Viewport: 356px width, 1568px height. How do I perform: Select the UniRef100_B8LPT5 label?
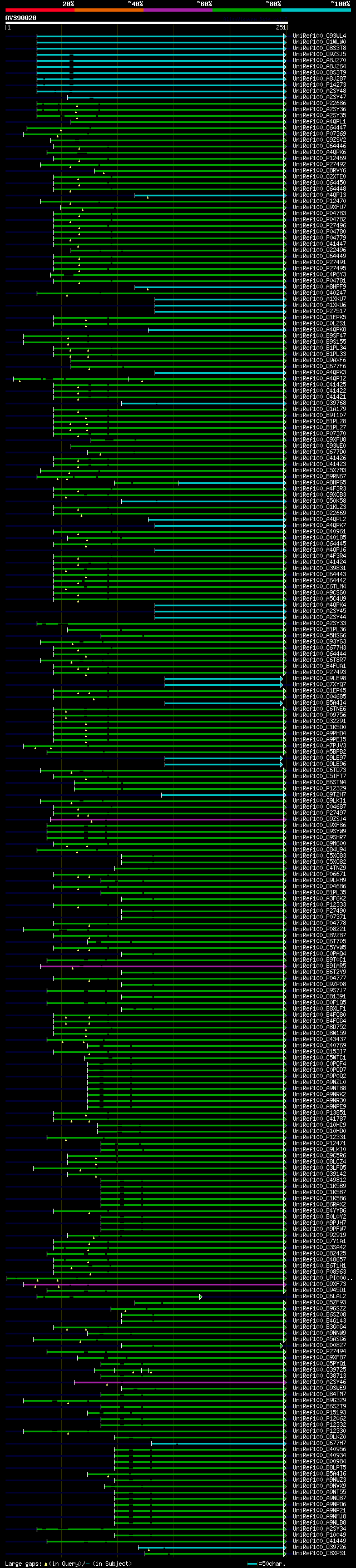pyautogui.click(x=319, y=1467)
